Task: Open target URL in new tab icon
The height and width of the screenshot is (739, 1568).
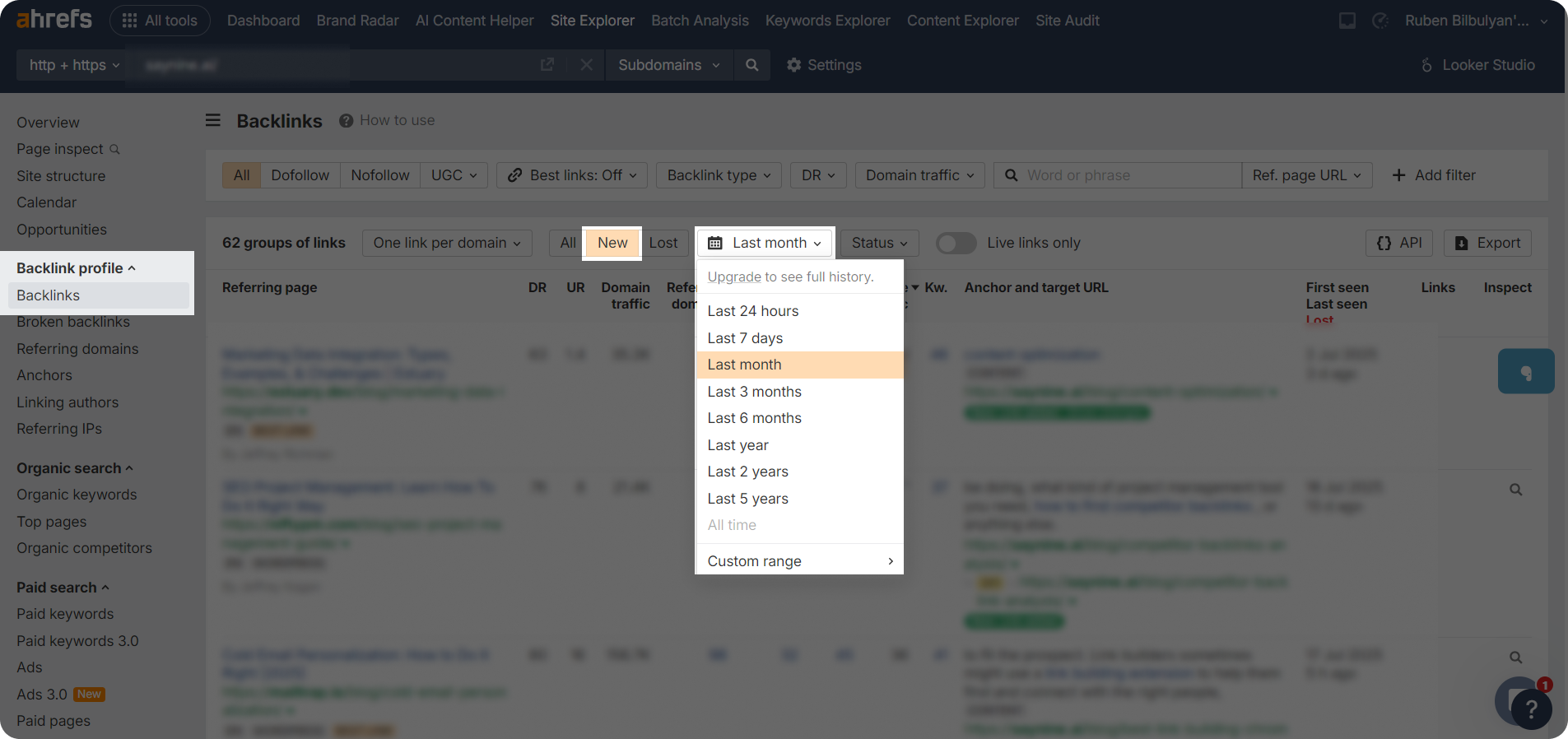Action: (x=547, y=64)
